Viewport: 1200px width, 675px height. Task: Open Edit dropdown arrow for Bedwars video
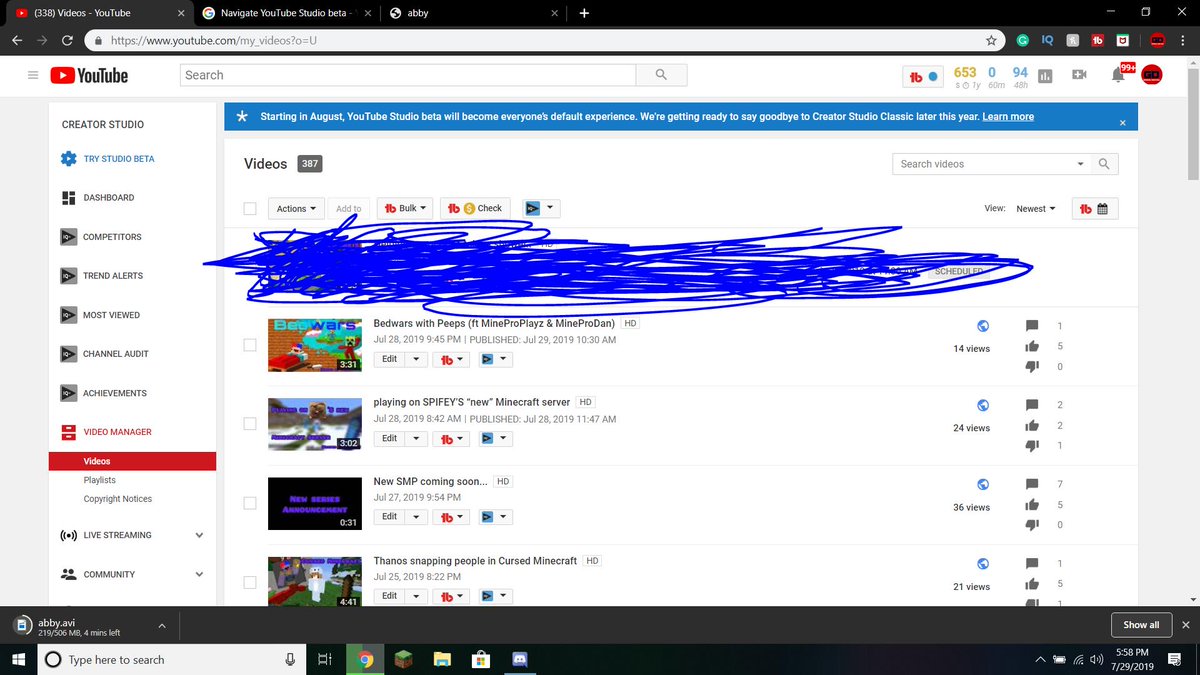418,359
